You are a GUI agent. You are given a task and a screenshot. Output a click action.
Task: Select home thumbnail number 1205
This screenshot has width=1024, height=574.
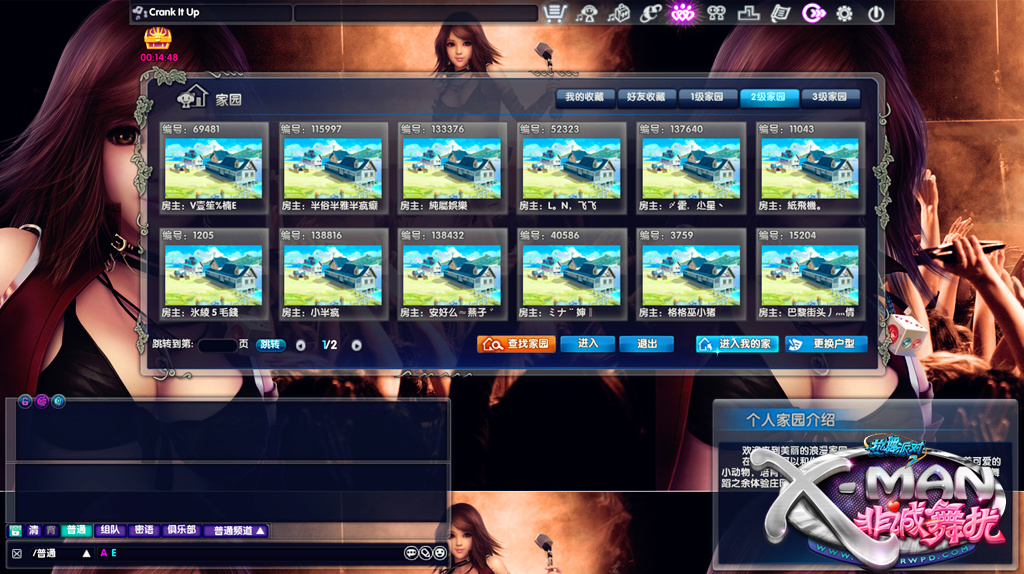214,274
